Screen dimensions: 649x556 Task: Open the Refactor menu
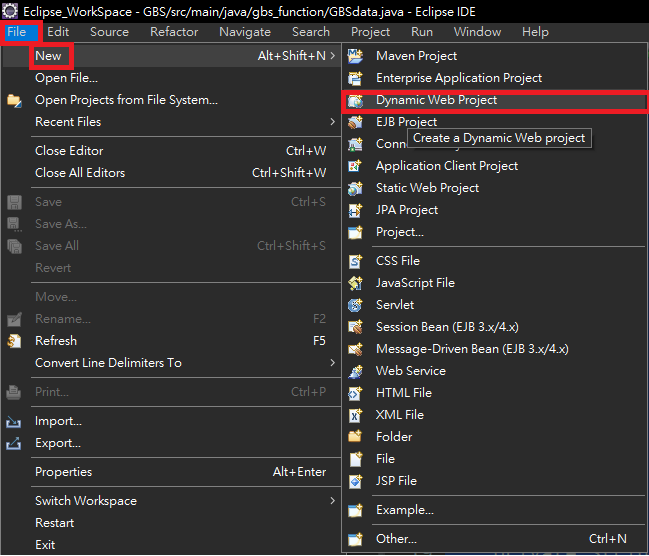[x=174, y=32]
